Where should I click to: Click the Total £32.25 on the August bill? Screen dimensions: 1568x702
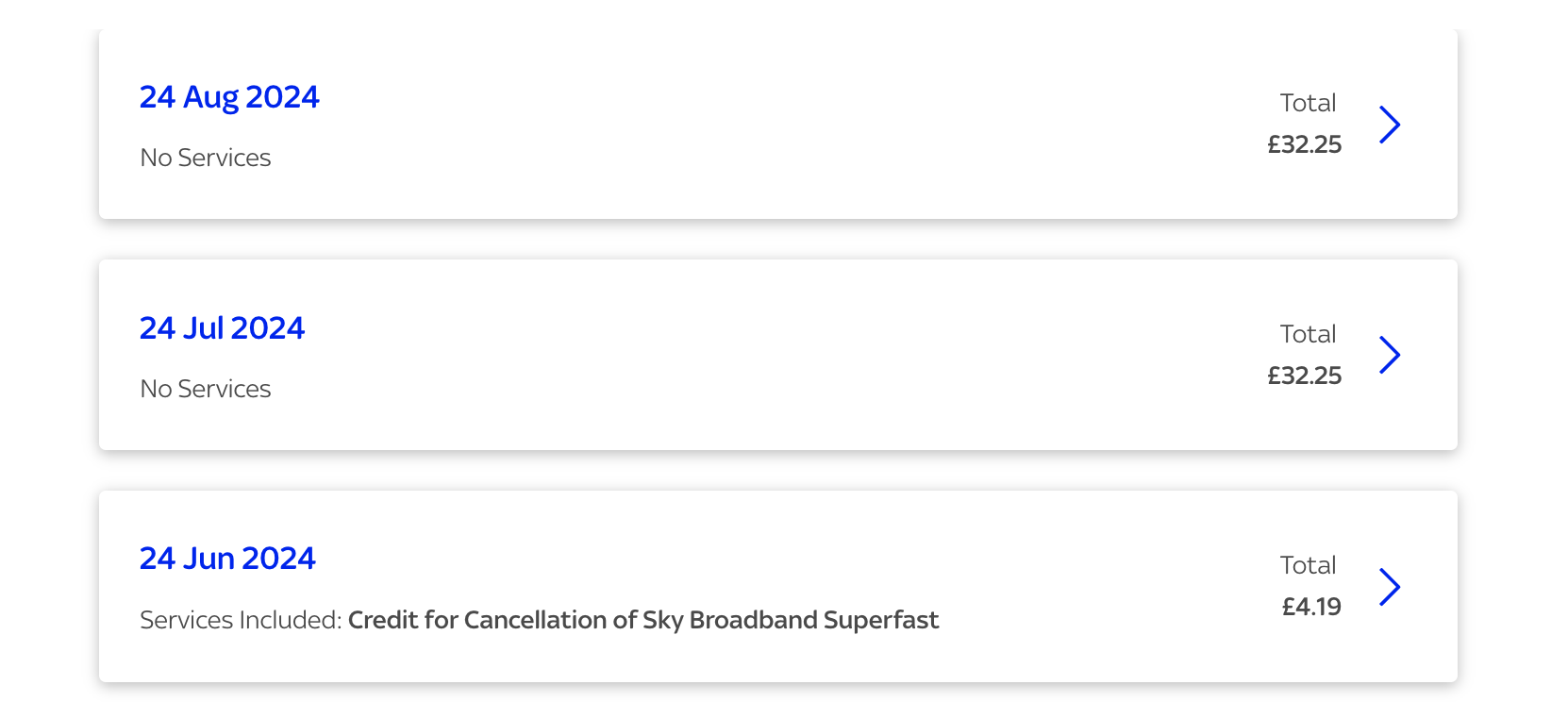(x=1305, y=144)
